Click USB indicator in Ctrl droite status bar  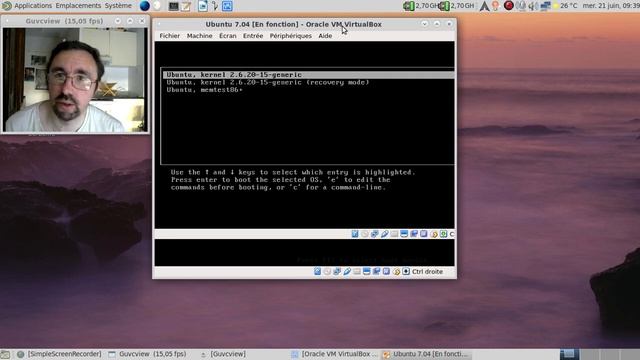click(x=347, y=271)
